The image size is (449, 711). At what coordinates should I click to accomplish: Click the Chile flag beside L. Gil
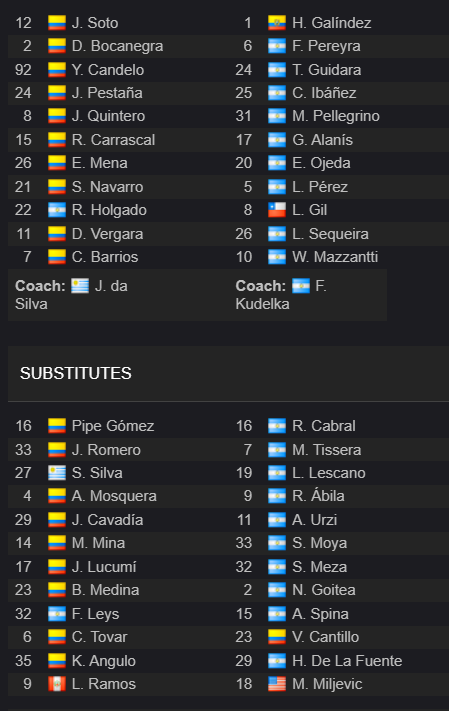[277, 210]
